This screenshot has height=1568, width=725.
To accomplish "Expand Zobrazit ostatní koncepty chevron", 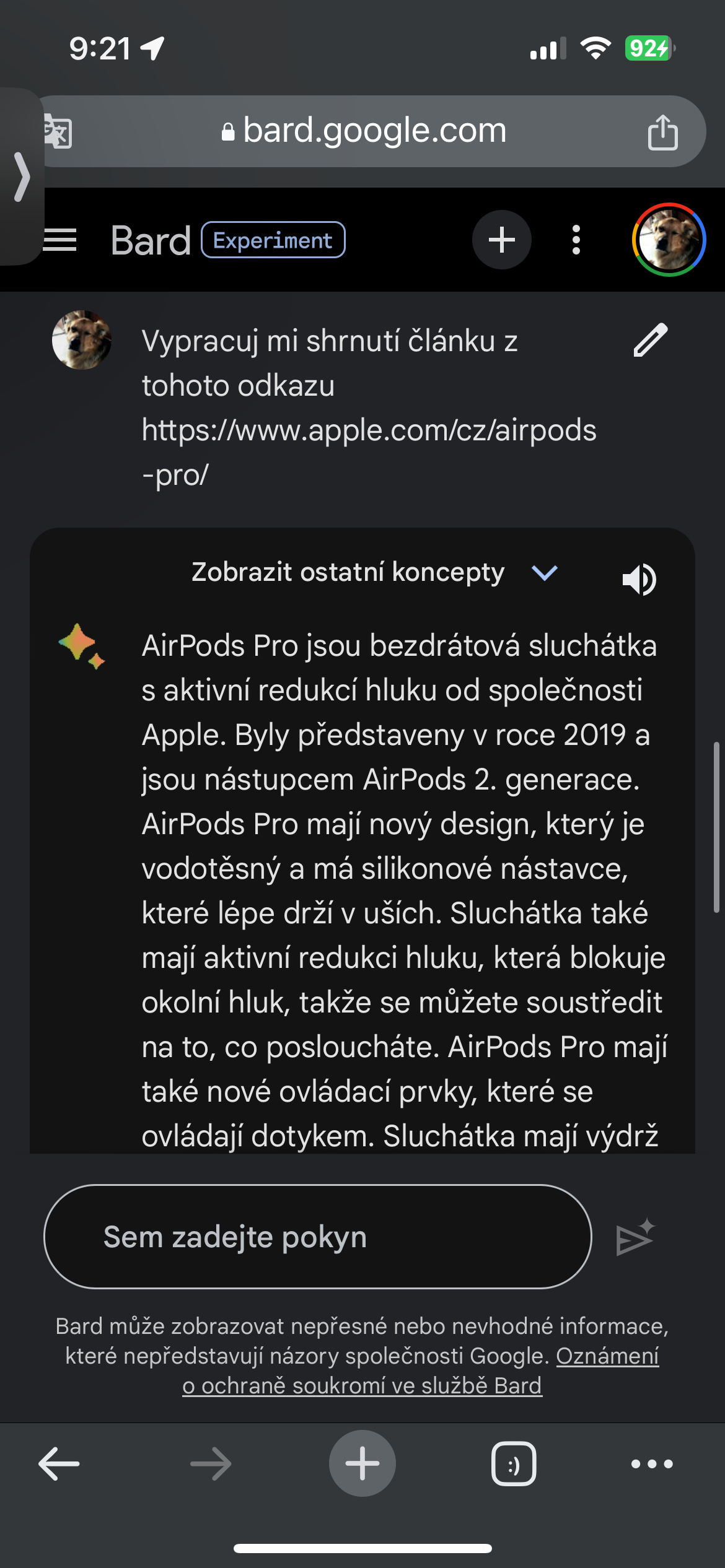I will [545, 572].
